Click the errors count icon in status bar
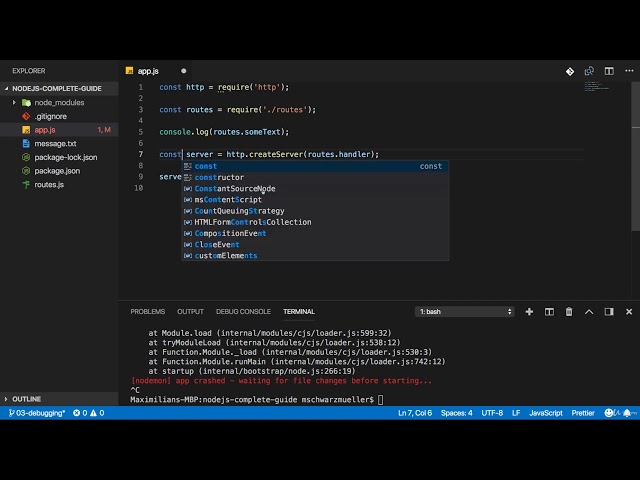The height and width of the screenshot is (480, 640). 76,413
